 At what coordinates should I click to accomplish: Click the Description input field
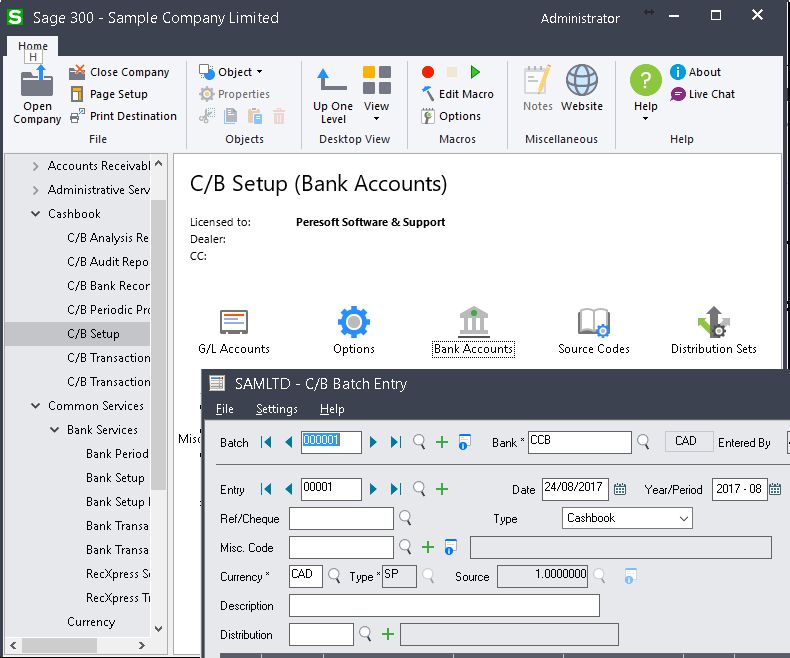[x=444, y=606]
